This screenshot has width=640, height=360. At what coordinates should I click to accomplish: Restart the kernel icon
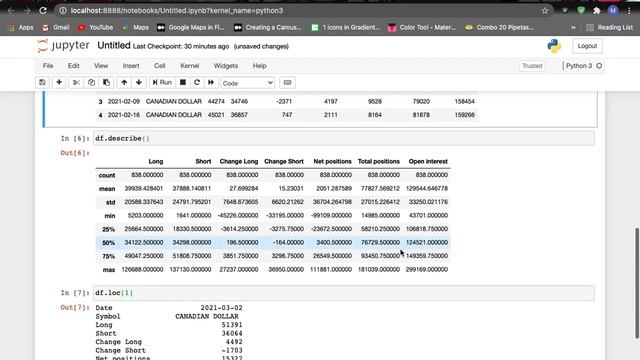[197, 82]
